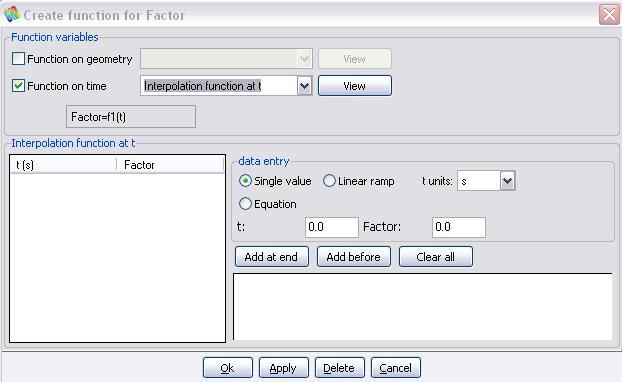Close the Create function for Factor dialog
The image size is (622, 382).
click(609, 15)
